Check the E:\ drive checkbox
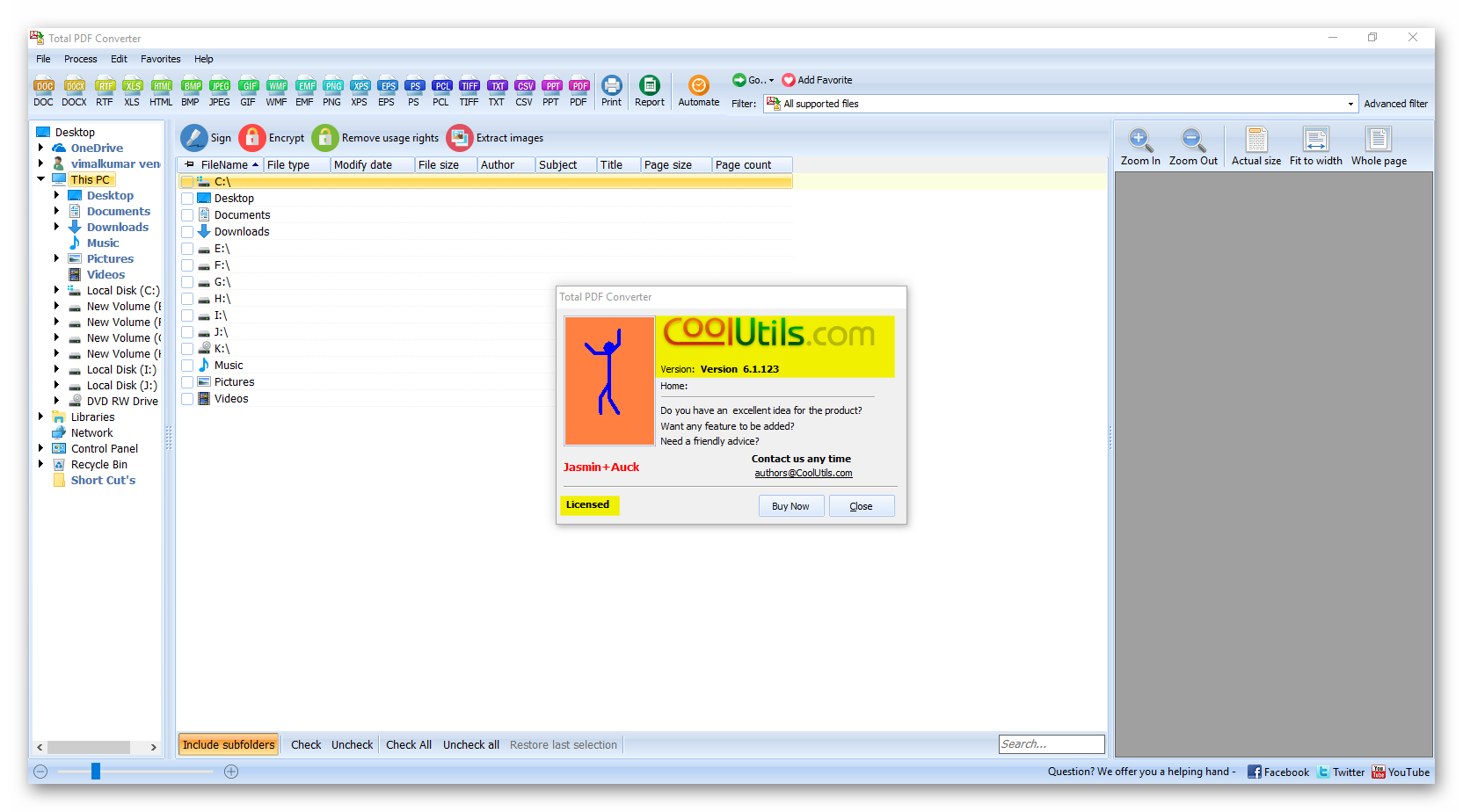This screenshot has height=812, width=1463. 187,249
